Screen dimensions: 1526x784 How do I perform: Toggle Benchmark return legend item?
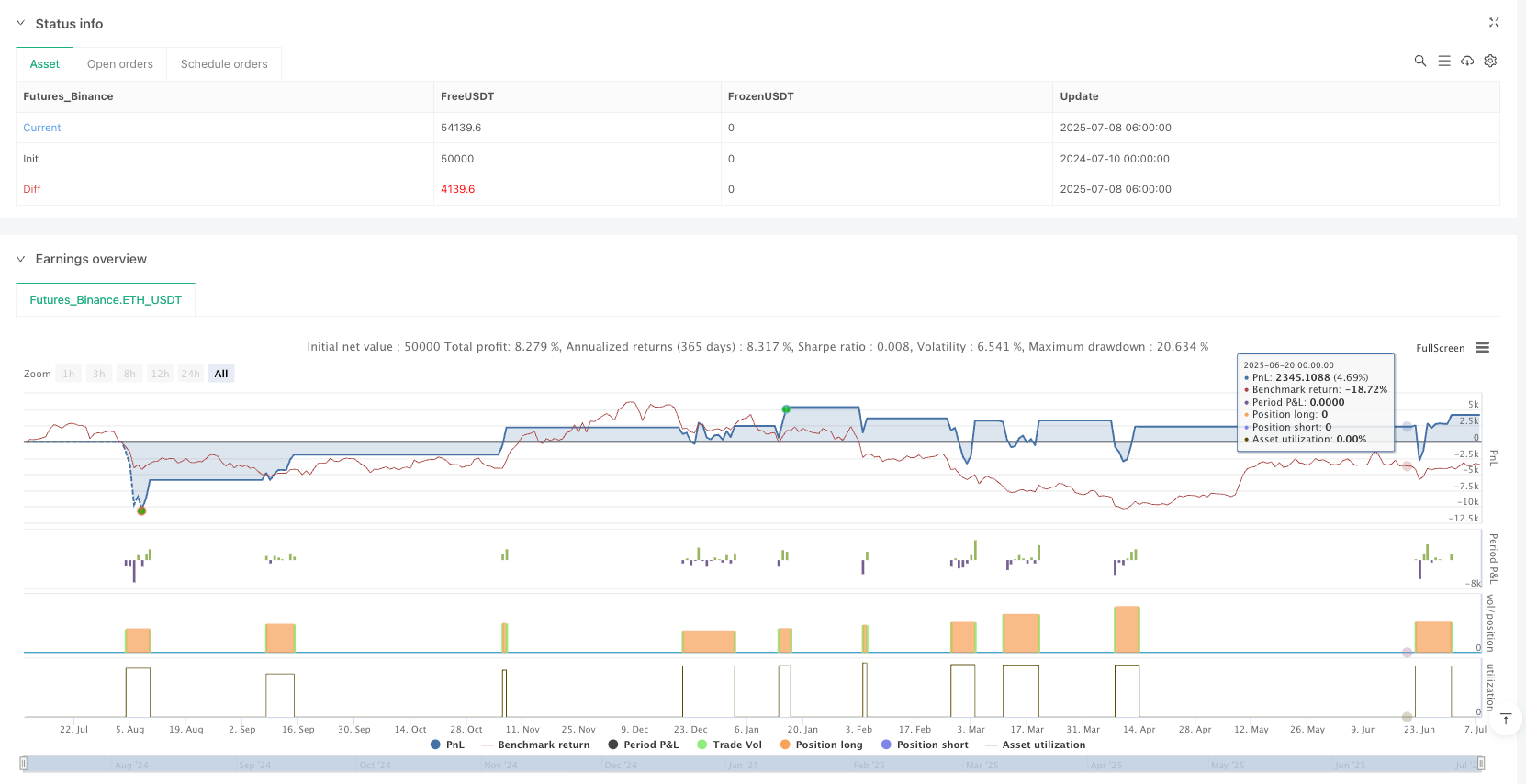pyautogui.click(x=535, y=745)
